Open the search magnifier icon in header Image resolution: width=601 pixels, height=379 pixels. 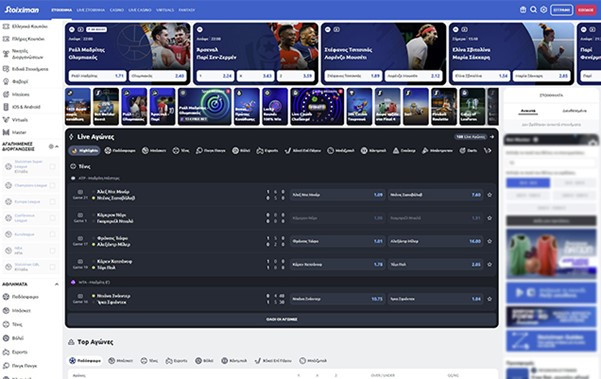pos(533,10)
